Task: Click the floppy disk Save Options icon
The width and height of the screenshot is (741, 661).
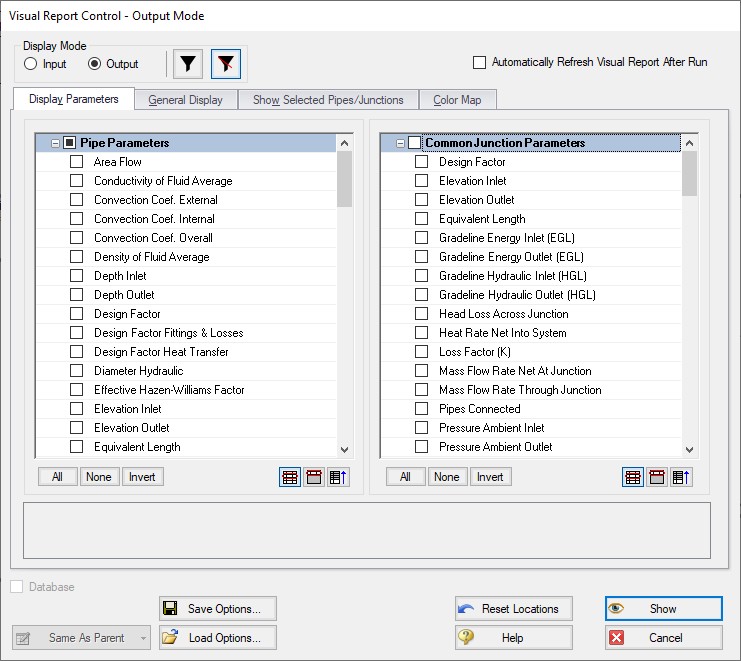Action: tap(170, 608)
